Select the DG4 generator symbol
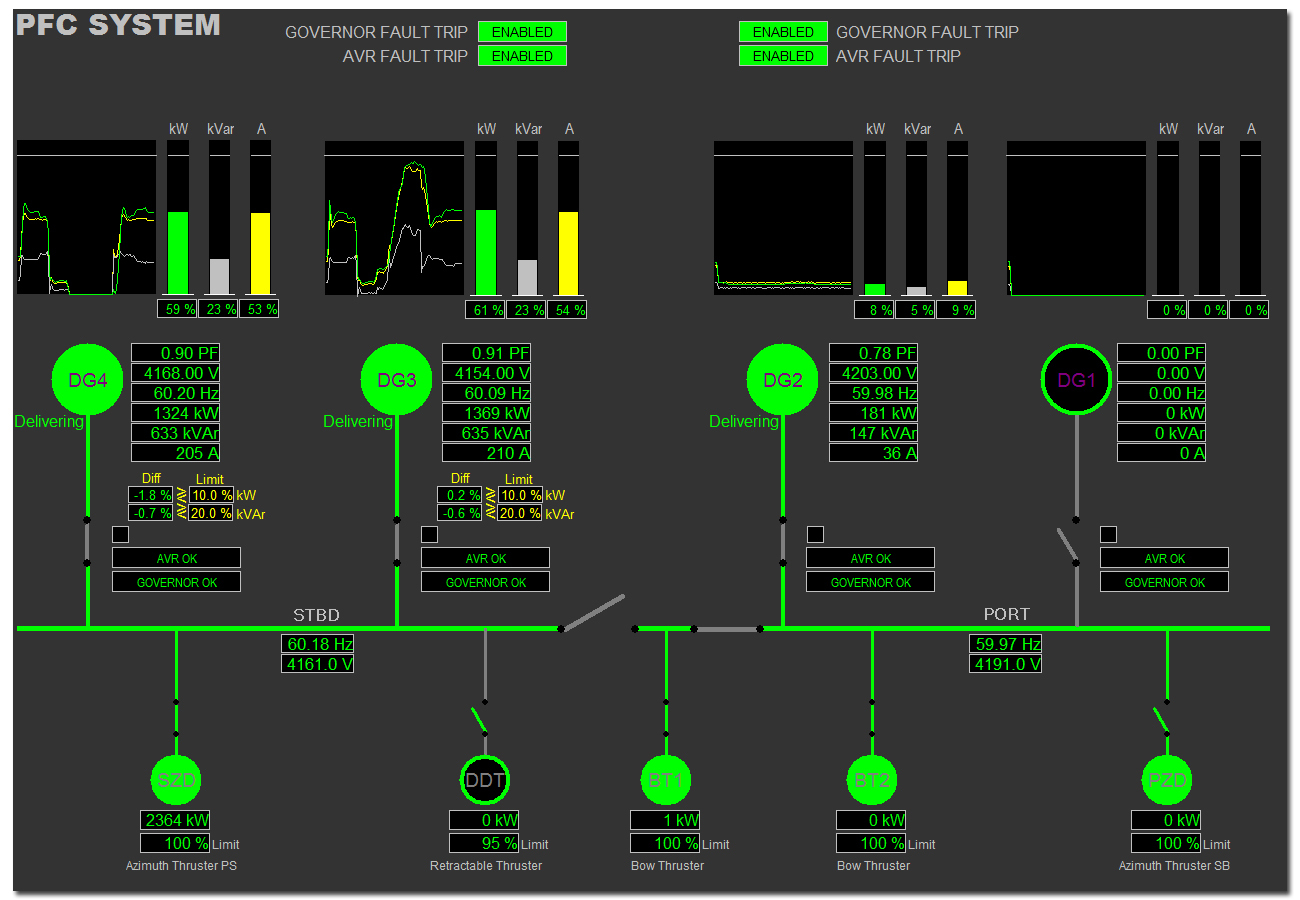This screenshot has height=900, width=1300. [86, 379]
